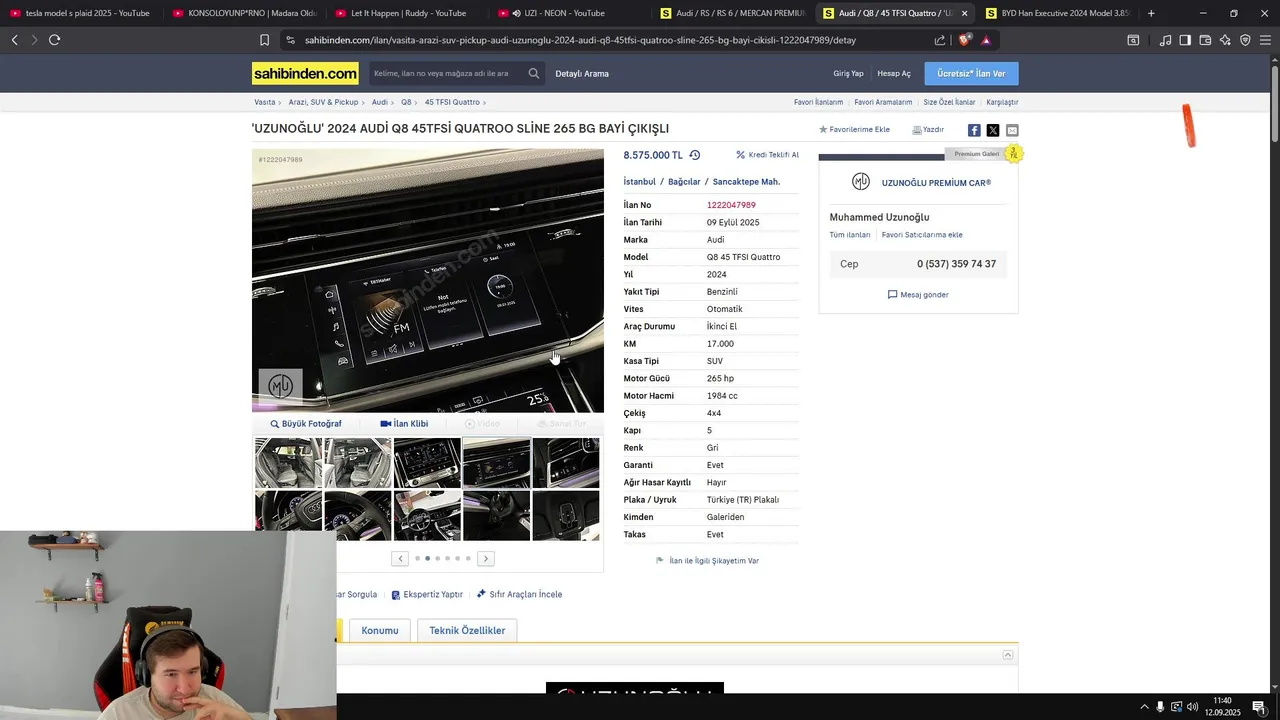Viewport: 1280px width, 720px height.
Task: Open the browser hamburger menu
Action: point(1265,40)
